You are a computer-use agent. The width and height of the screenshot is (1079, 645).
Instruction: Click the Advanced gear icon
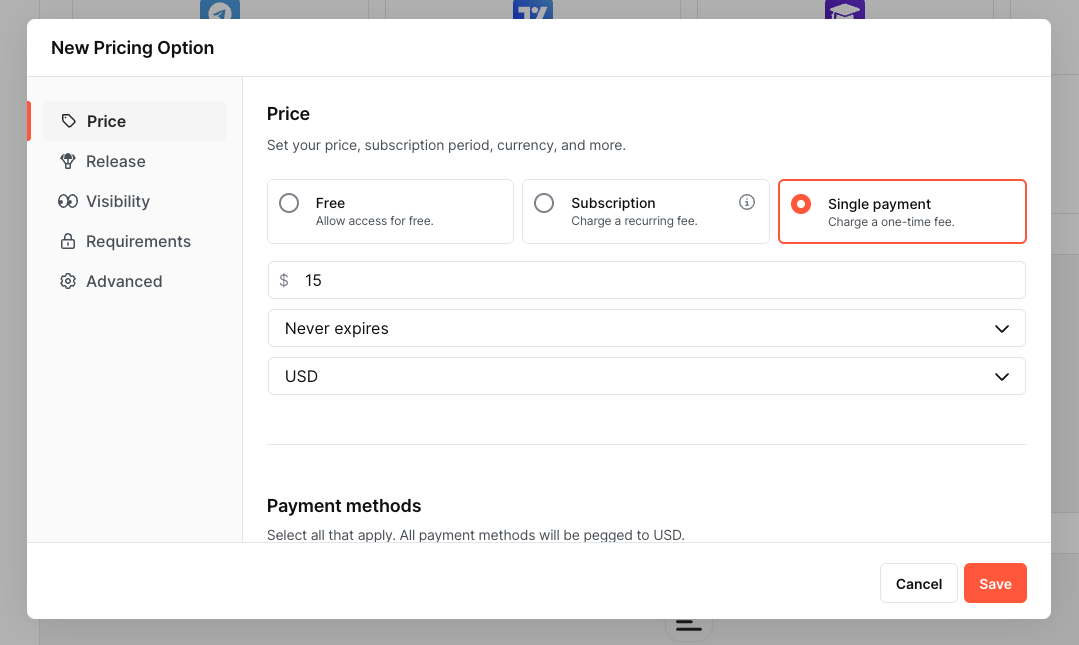[x=68, y=281]
